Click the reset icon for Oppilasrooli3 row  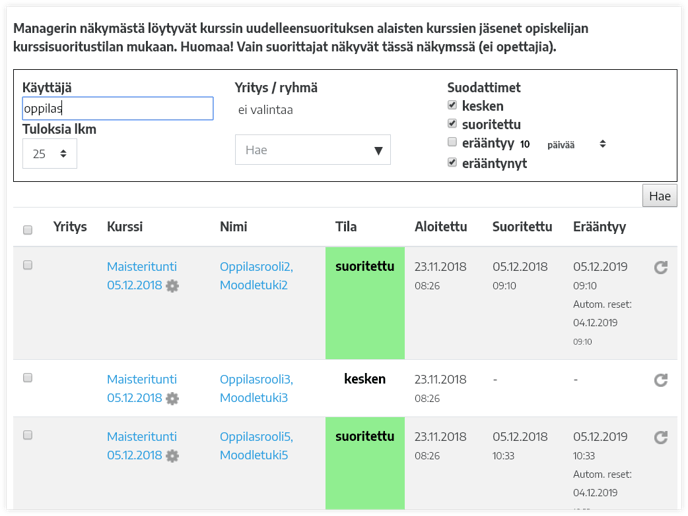(661, 380)
